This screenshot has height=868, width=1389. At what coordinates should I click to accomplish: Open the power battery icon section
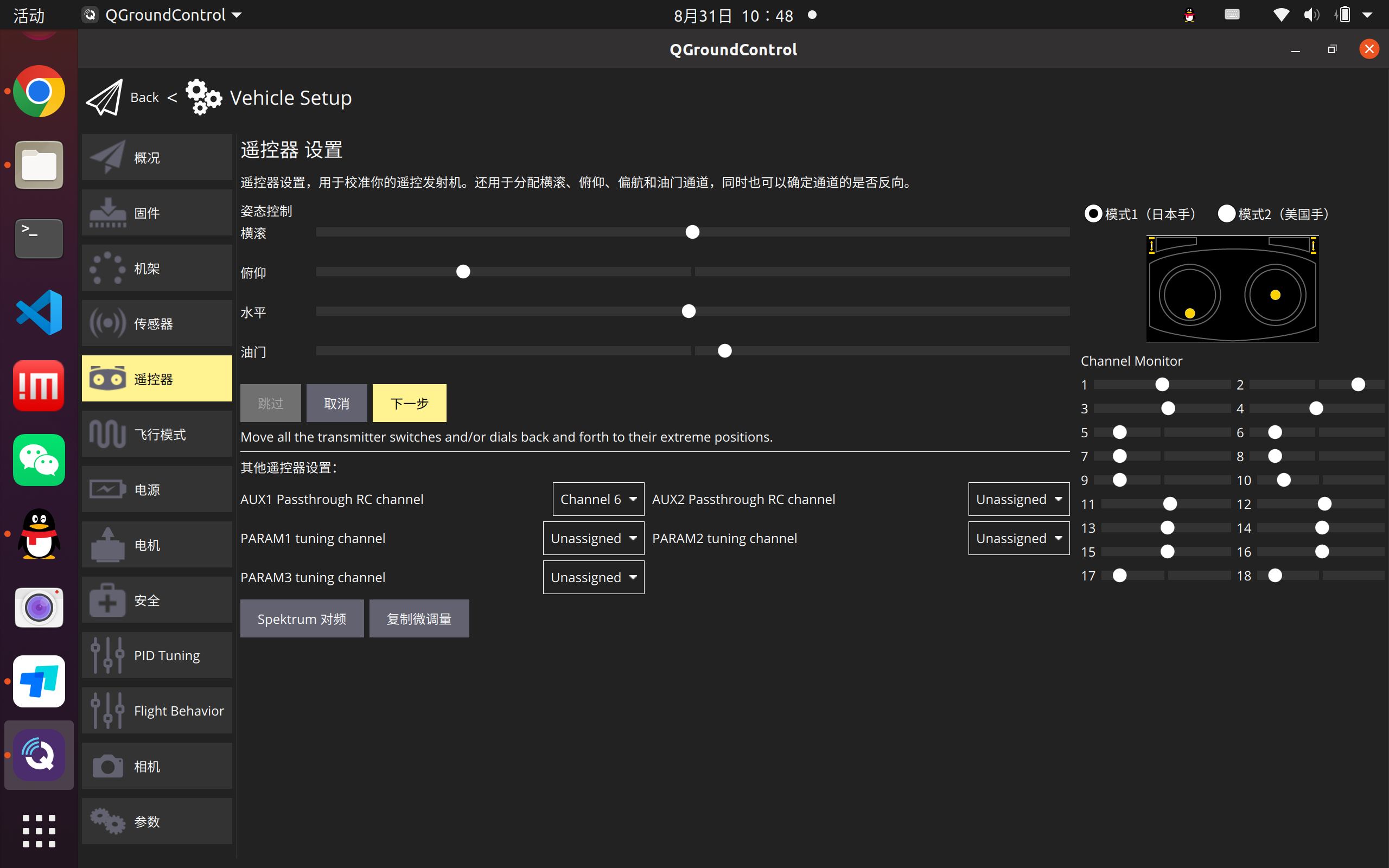(x=107, y=490)
